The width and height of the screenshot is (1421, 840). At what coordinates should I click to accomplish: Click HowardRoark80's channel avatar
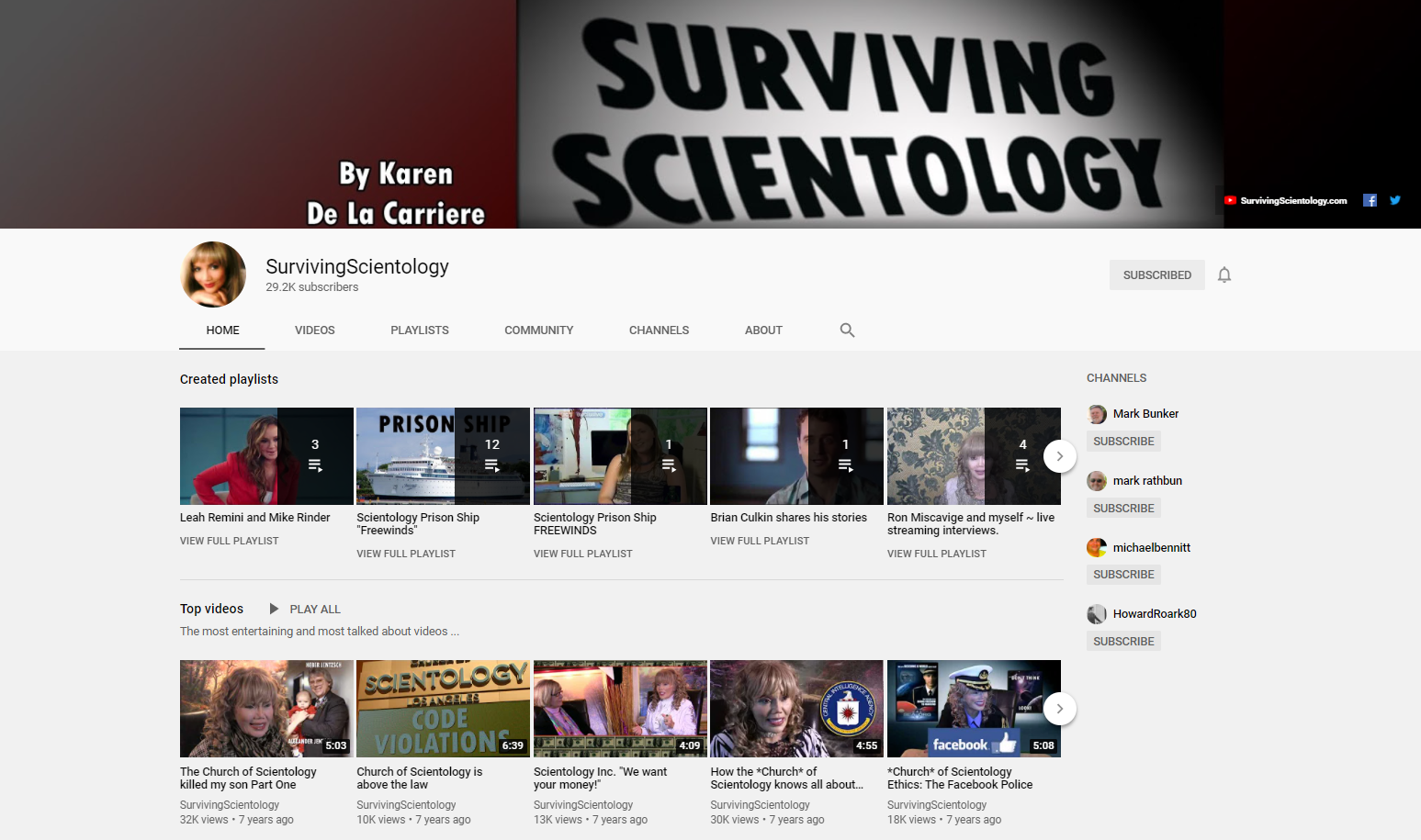click(1097, 614)
